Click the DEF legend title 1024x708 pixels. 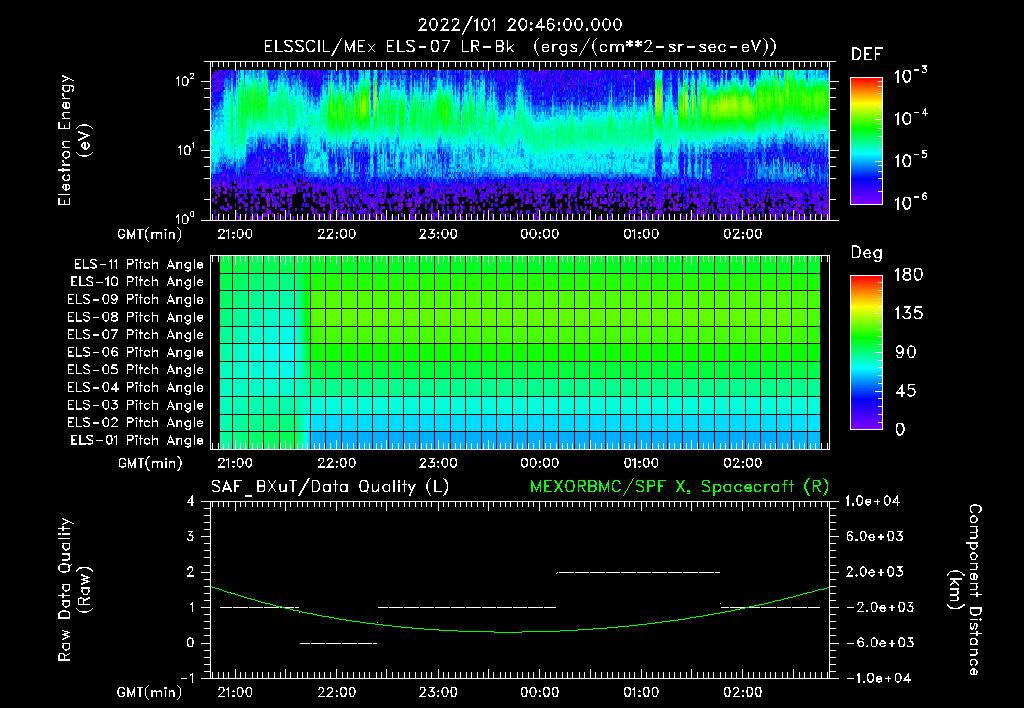click(x=867, y=55)
